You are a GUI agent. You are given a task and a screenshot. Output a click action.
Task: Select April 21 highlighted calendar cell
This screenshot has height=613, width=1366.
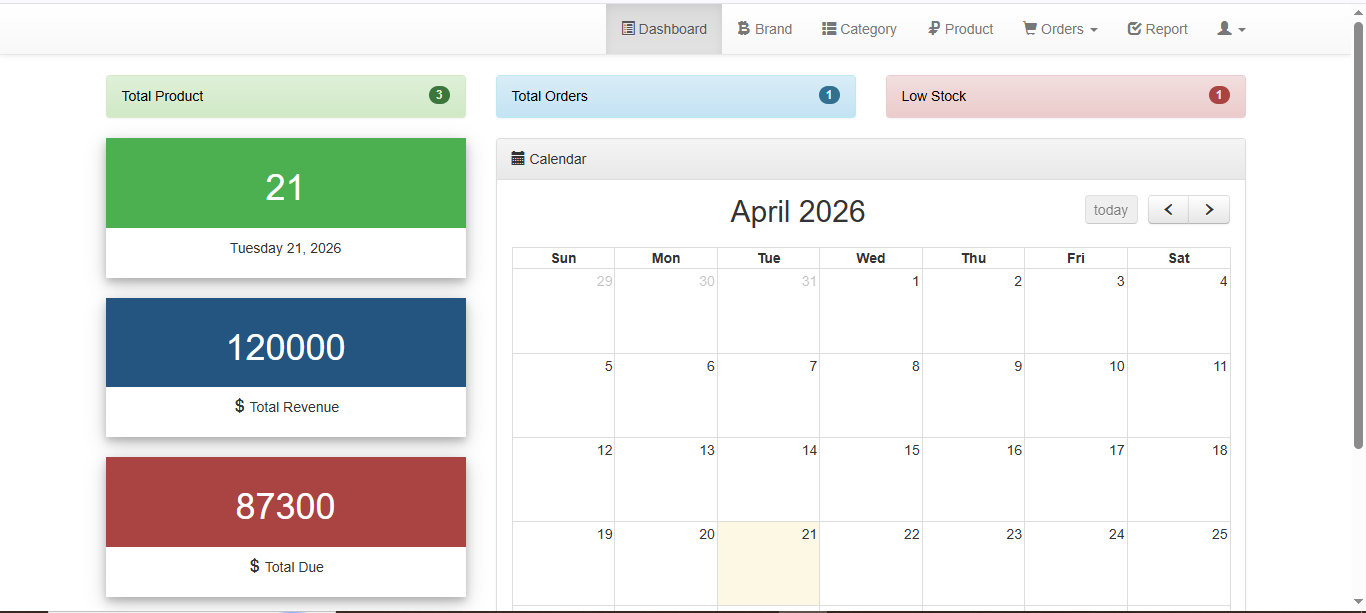click(x=769, y=563)
